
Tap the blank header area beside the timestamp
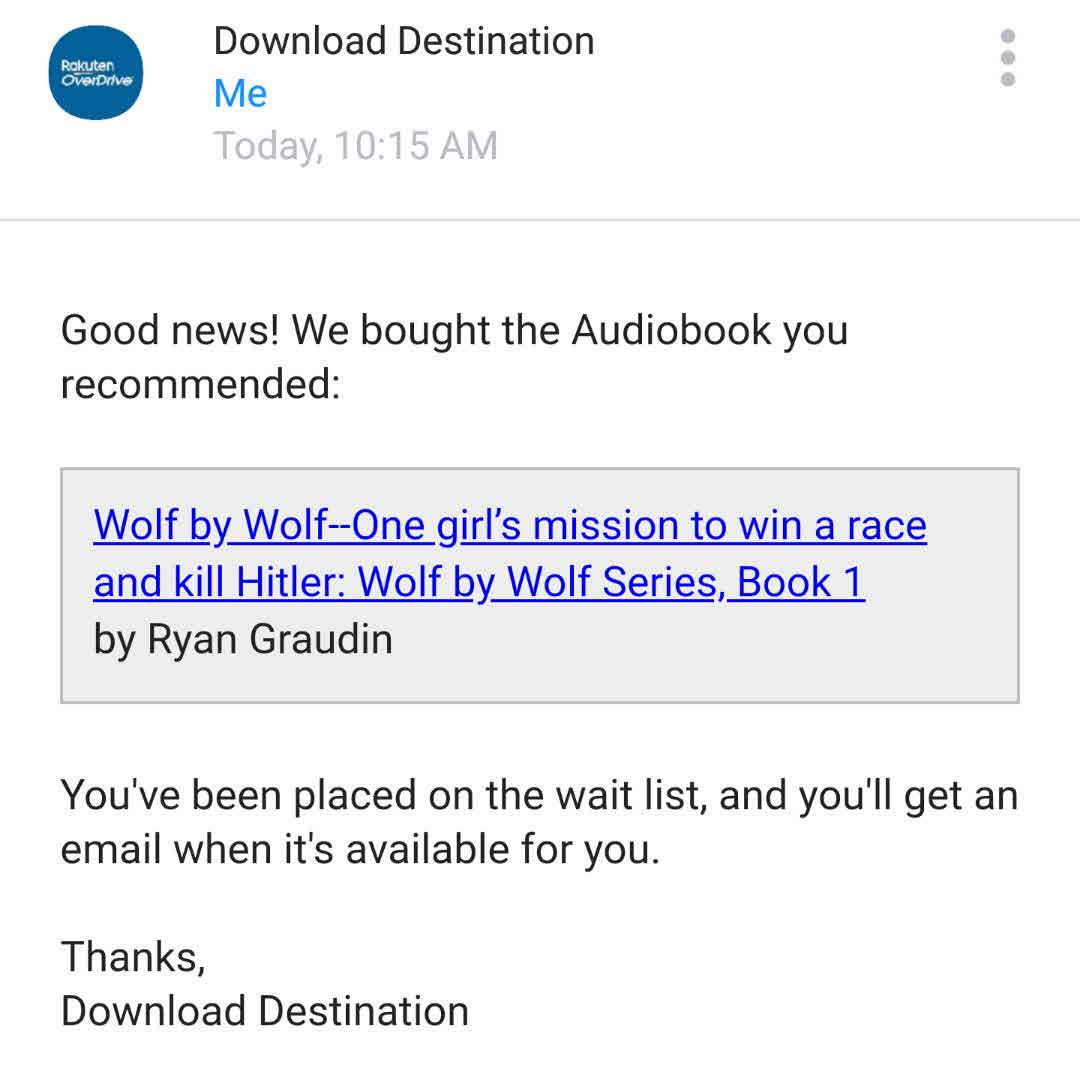(x=750, y=146)
